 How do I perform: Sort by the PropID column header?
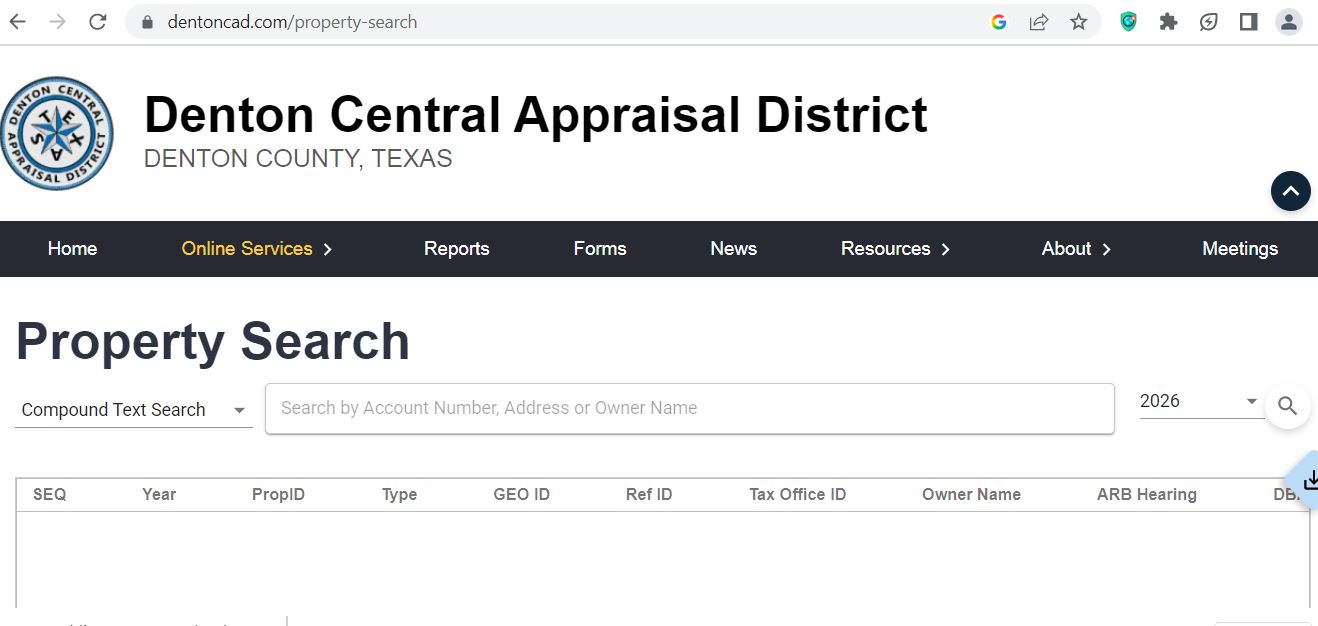click(x=278, y=494)
